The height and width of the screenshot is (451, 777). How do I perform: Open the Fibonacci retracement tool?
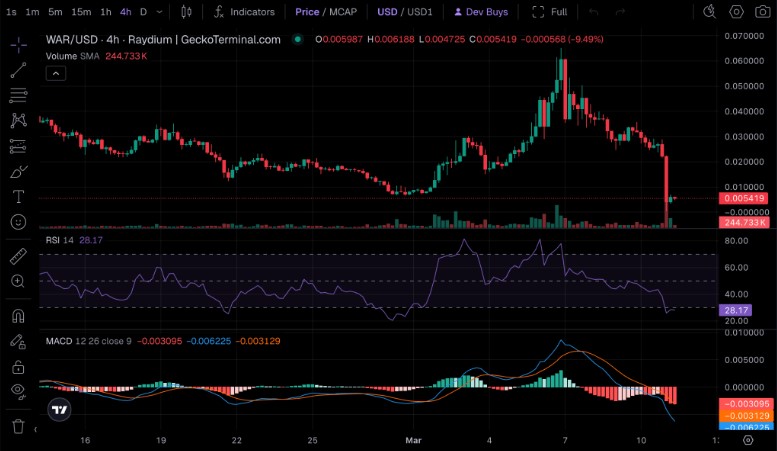[x=18, y=95]
